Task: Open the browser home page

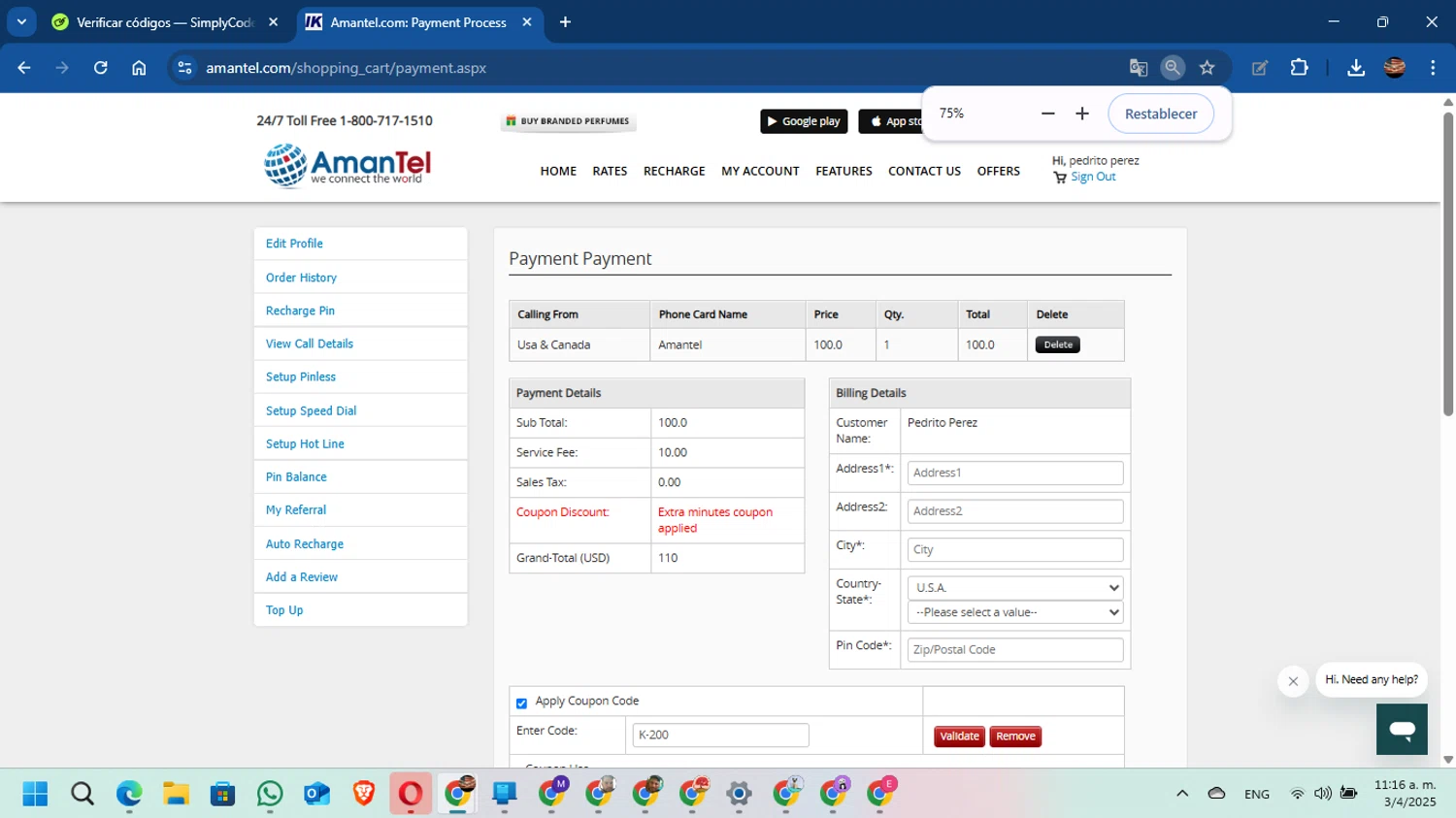Action: (139, 68)
